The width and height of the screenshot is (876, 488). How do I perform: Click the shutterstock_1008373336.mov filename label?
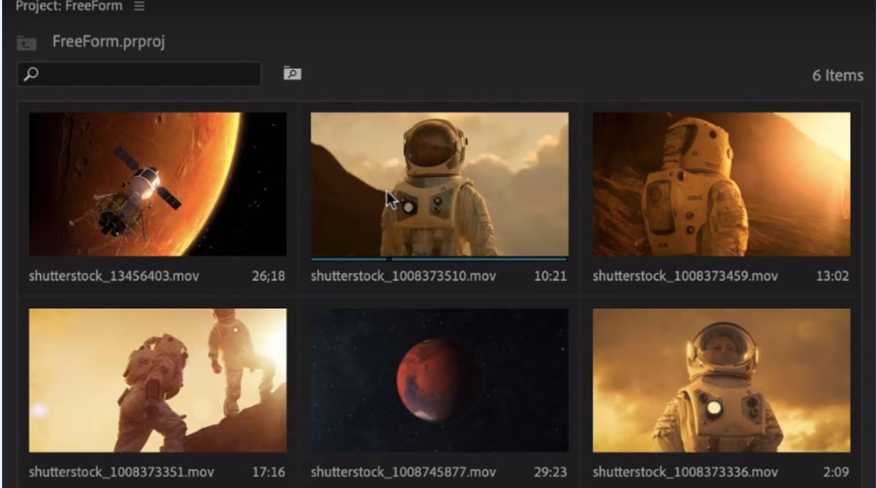(685, 472)
